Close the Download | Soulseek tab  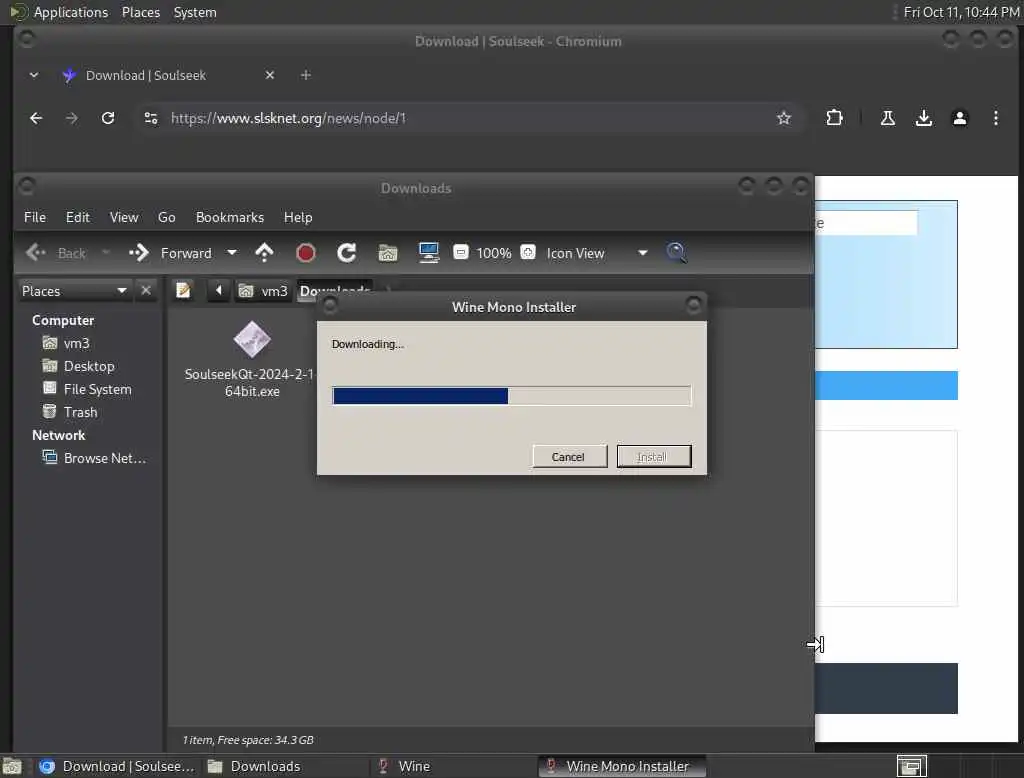[x=270, y=76]
